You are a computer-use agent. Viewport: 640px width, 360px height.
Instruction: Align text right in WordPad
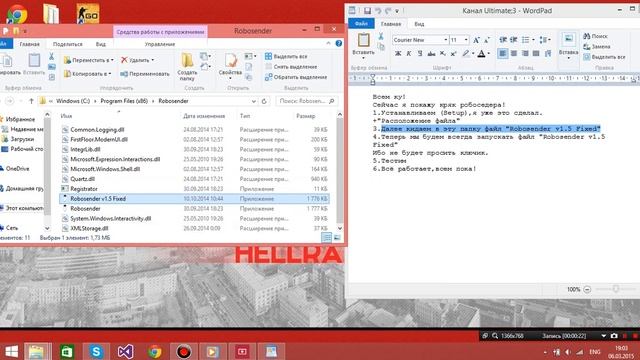525,53
